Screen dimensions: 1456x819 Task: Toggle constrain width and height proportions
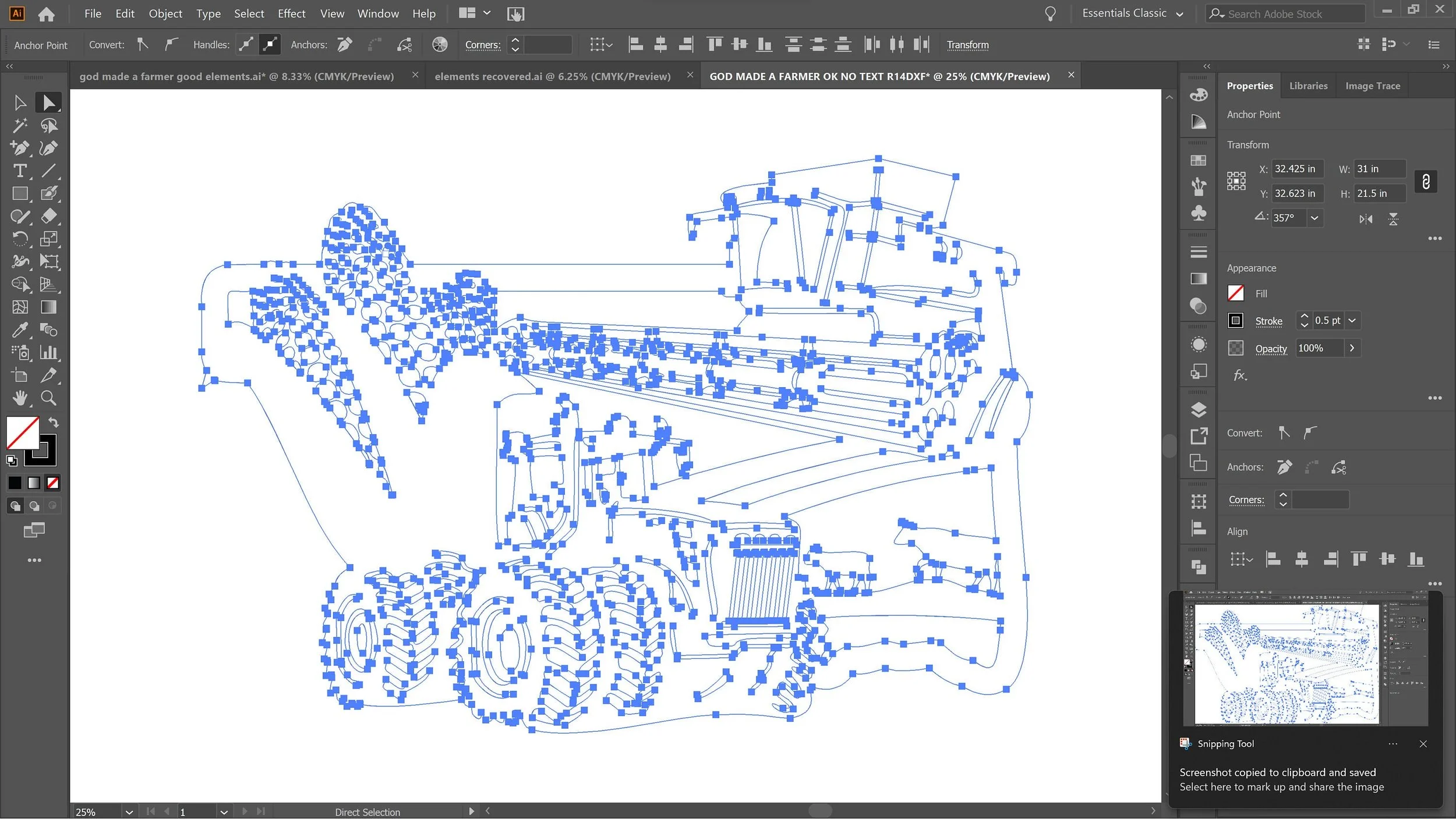[x=1425, y=182]
